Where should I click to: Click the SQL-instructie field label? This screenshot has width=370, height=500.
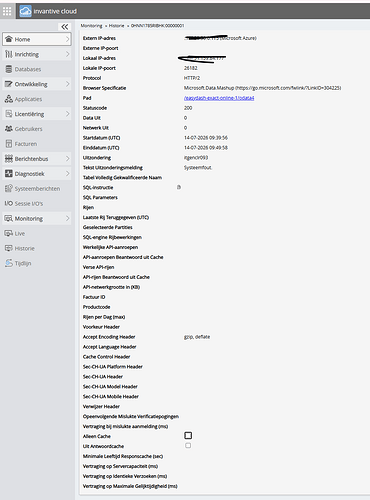pos(98,188)
